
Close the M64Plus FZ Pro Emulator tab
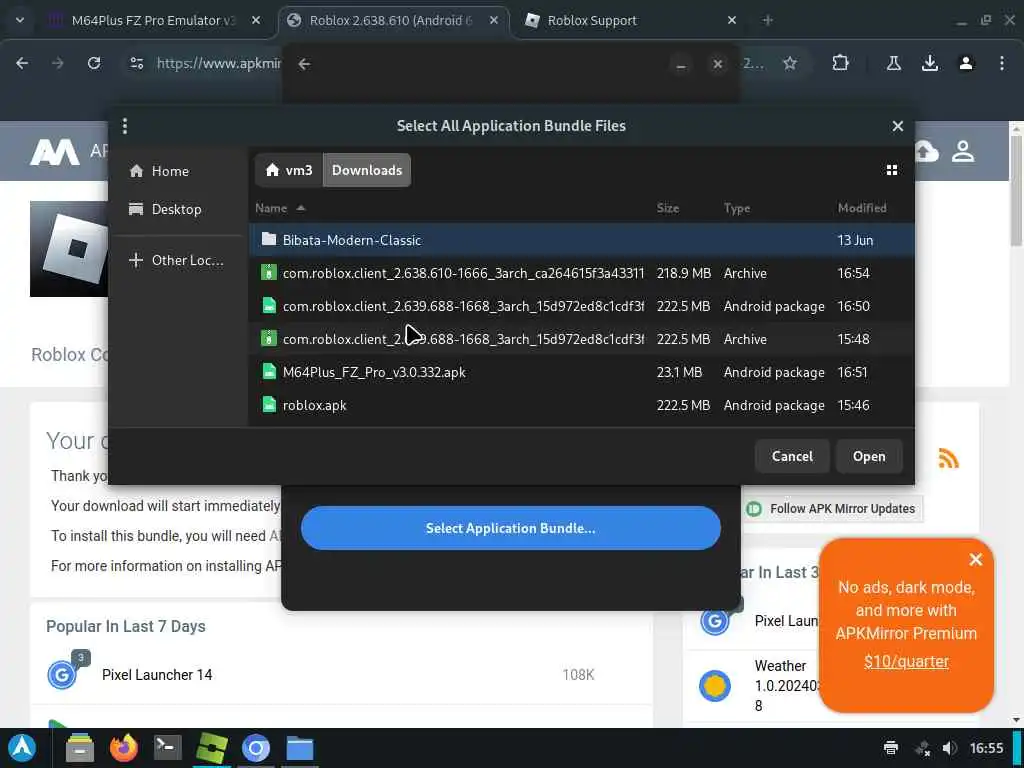click(256, 20)
